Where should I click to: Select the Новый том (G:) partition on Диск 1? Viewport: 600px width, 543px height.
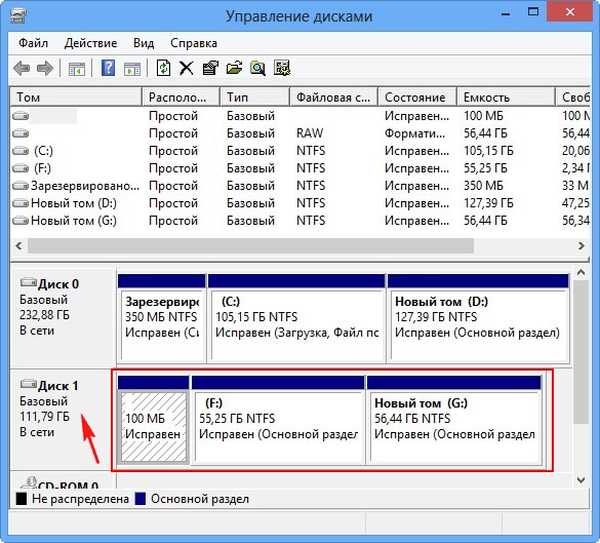point(455,427)
